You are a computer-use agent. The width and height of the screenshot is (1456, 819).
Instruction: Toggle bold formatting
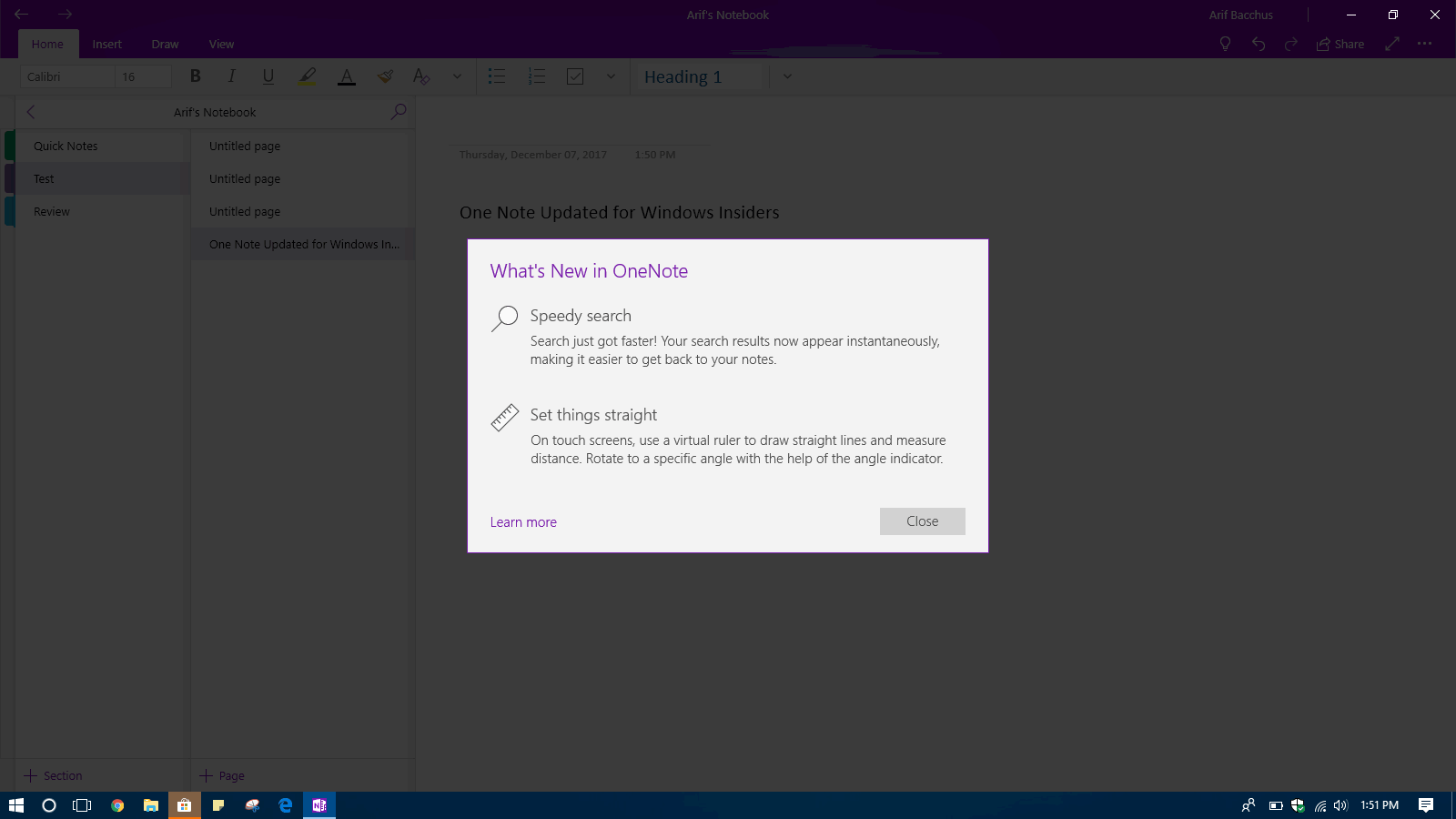(x=195, y=76)
